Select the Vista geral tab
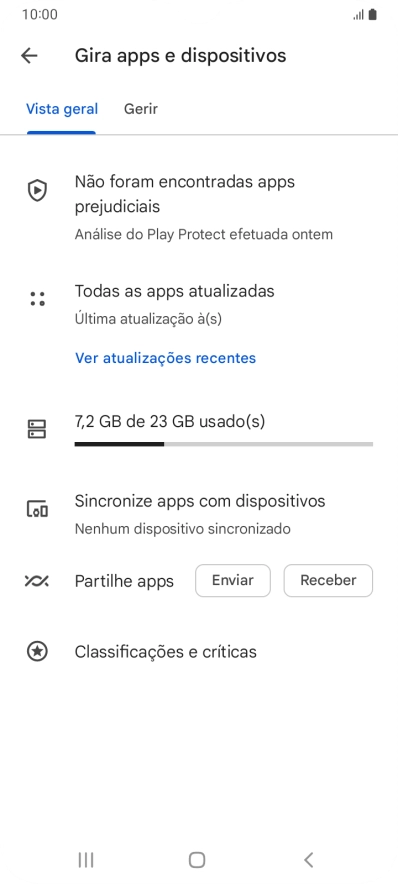Viewport: 398px width, 884px height. [x=62, y=109]
